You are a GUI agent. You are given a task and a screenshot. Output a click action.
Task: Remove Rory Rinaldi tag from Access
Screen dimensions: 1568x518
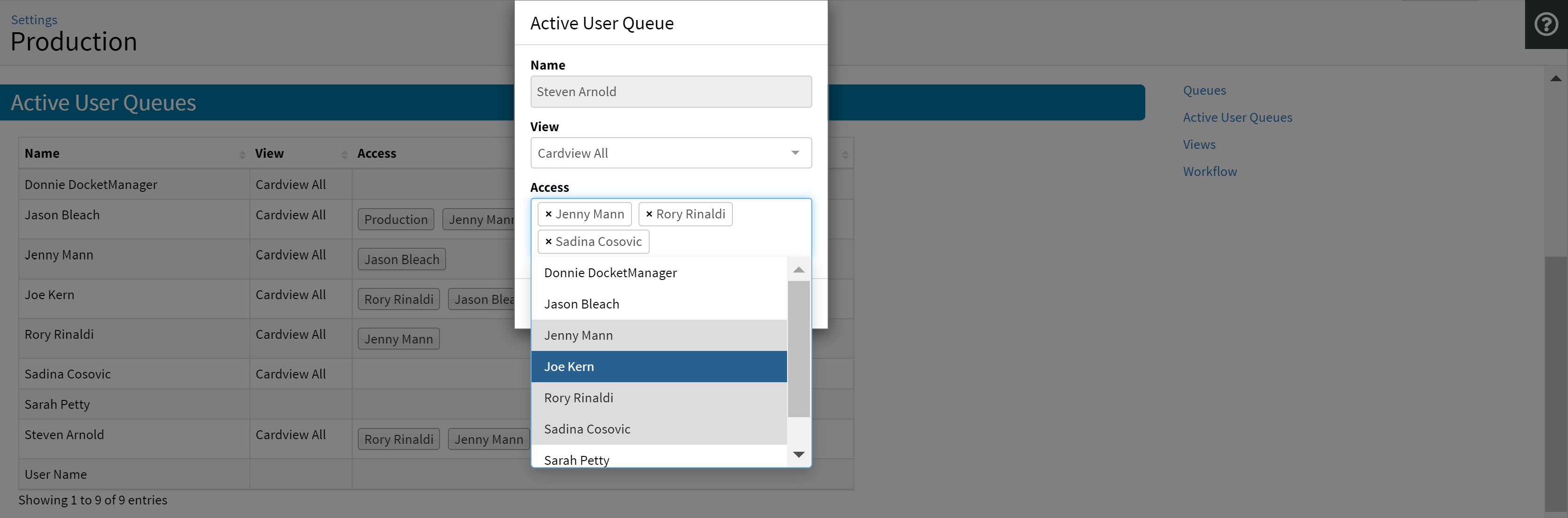[649, 214]
